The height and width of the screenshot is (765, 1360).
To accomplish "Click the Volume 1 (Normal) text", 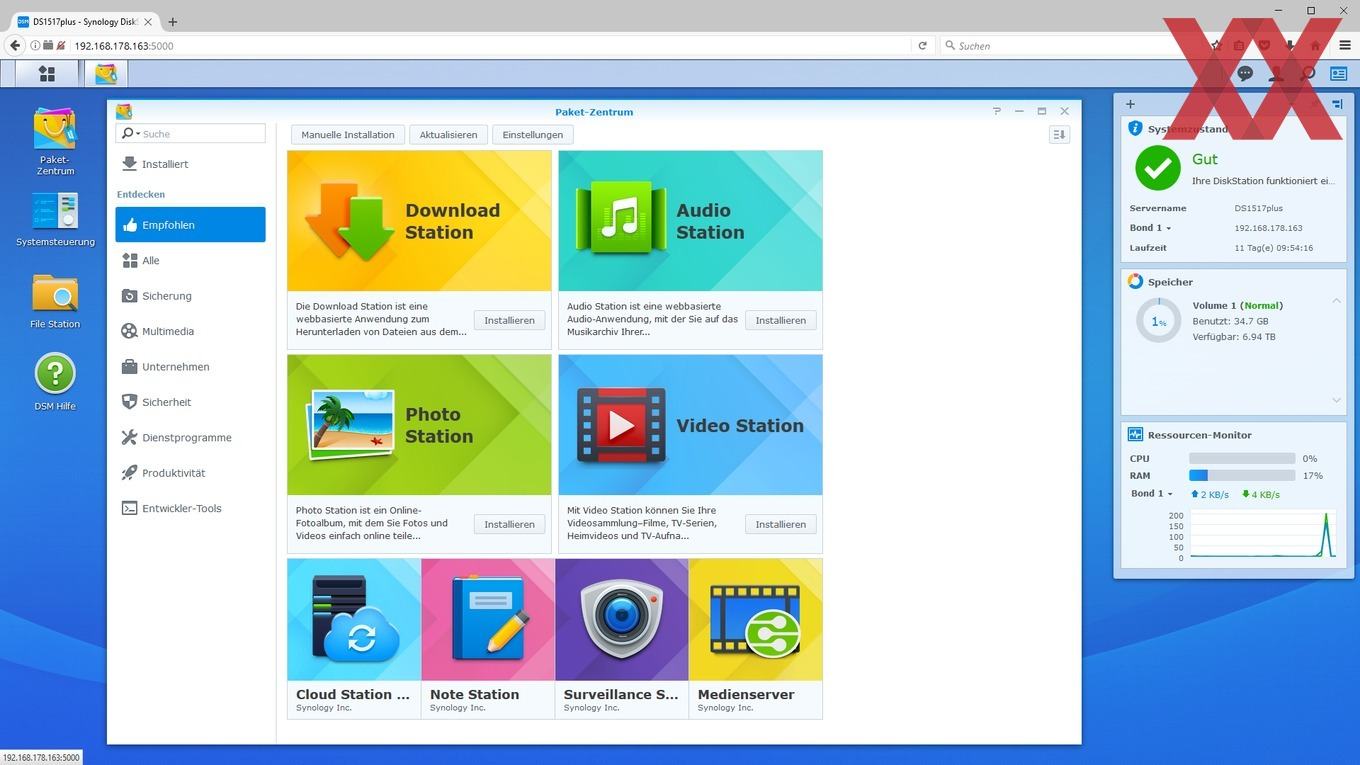I will pos(1237,305).
